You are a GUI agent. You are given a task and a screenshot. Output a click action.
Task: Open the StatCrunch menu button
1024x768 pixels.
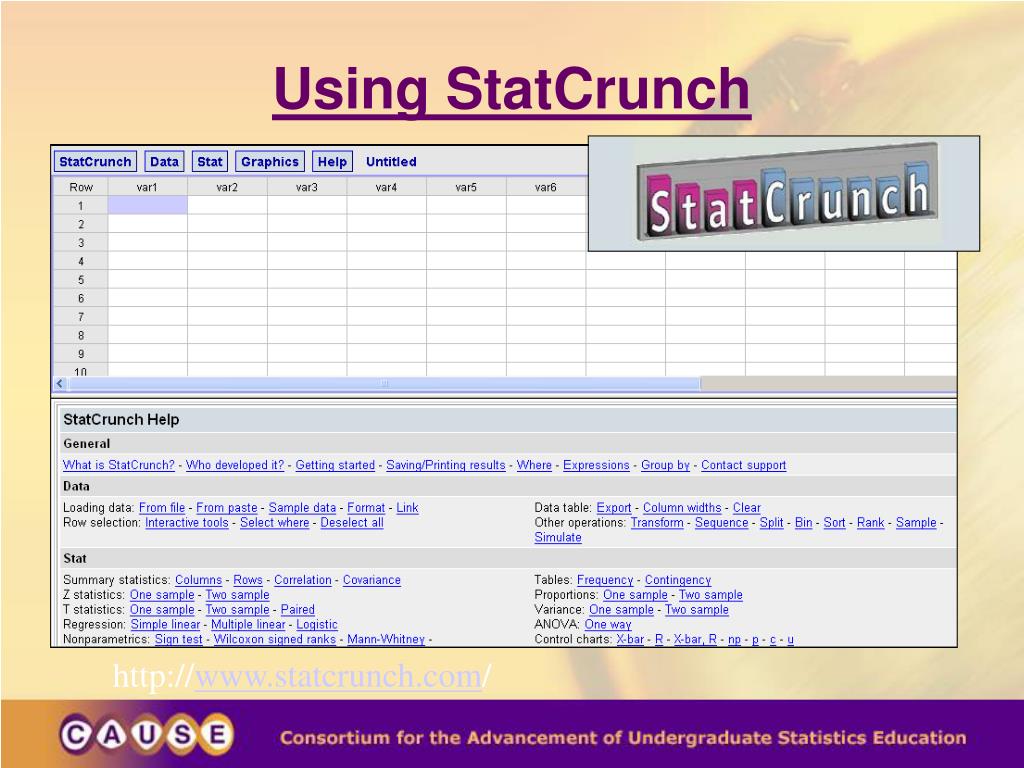(x=95, y=161)
